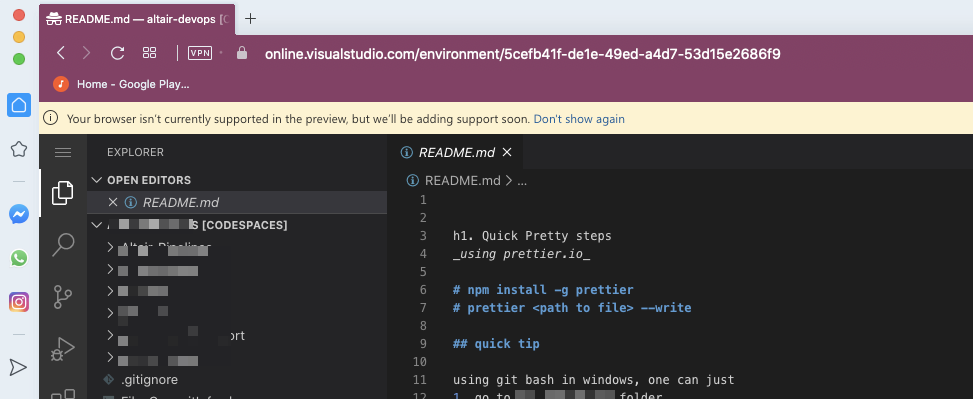Open the Run and Debug view
Screen dimensions: 973x399
pos(63,348)
